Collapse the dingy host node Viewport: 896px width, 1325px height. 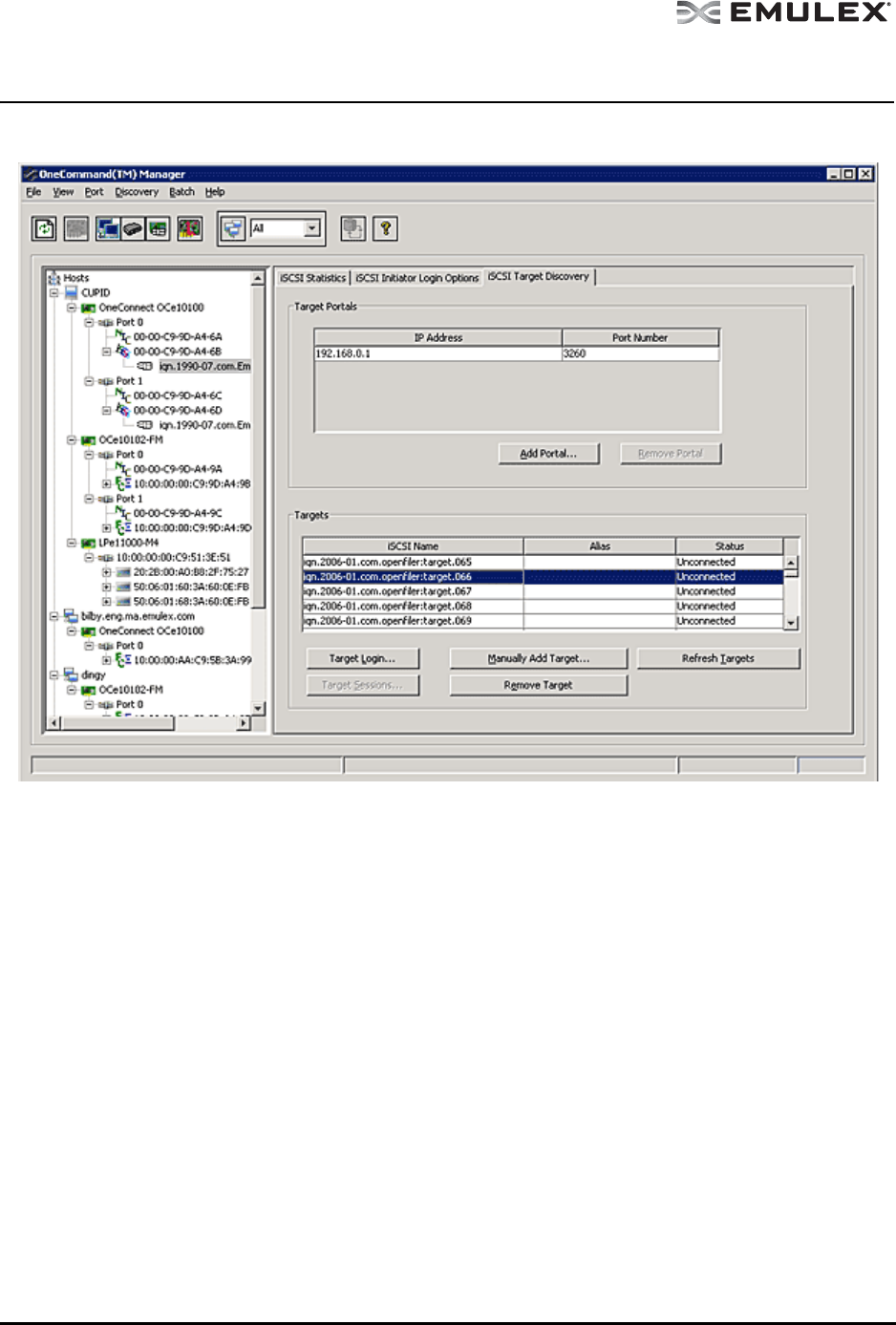(x=54, y=674)
